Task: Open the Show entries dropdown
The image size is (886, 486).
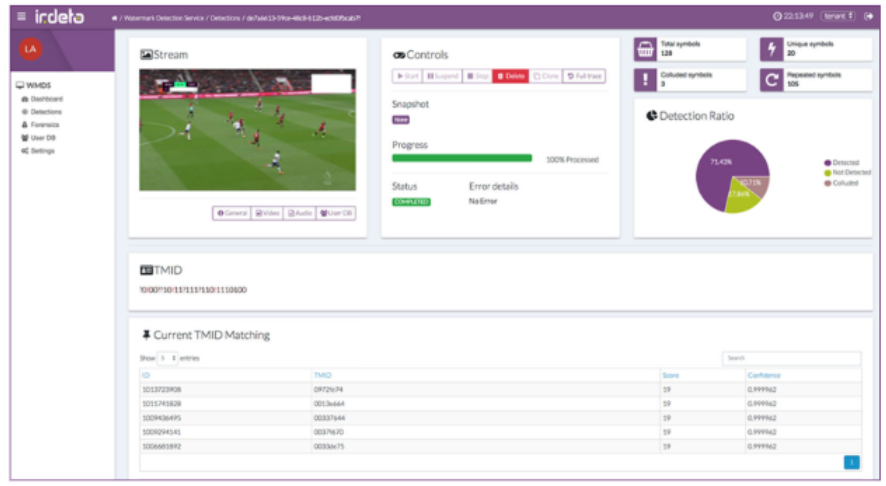Action: [167, 357]
